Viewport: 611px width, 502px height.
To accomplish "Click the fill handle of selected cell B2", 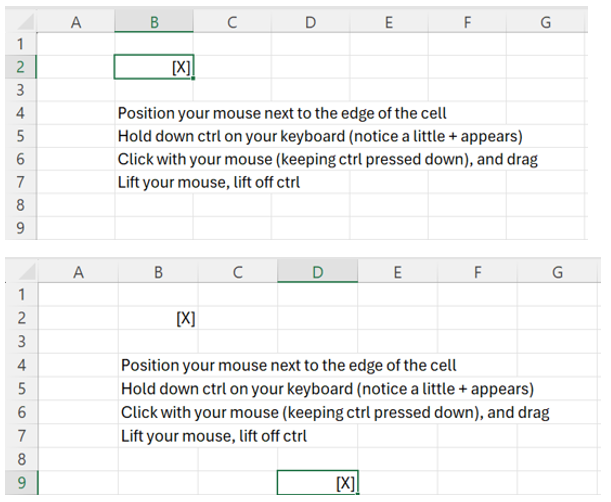I will coord(193,78).
